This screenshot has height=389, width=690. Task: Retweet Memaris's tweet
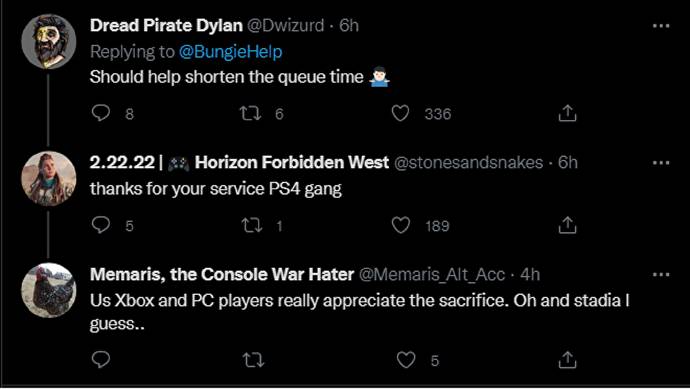click(x=253, y=360)
